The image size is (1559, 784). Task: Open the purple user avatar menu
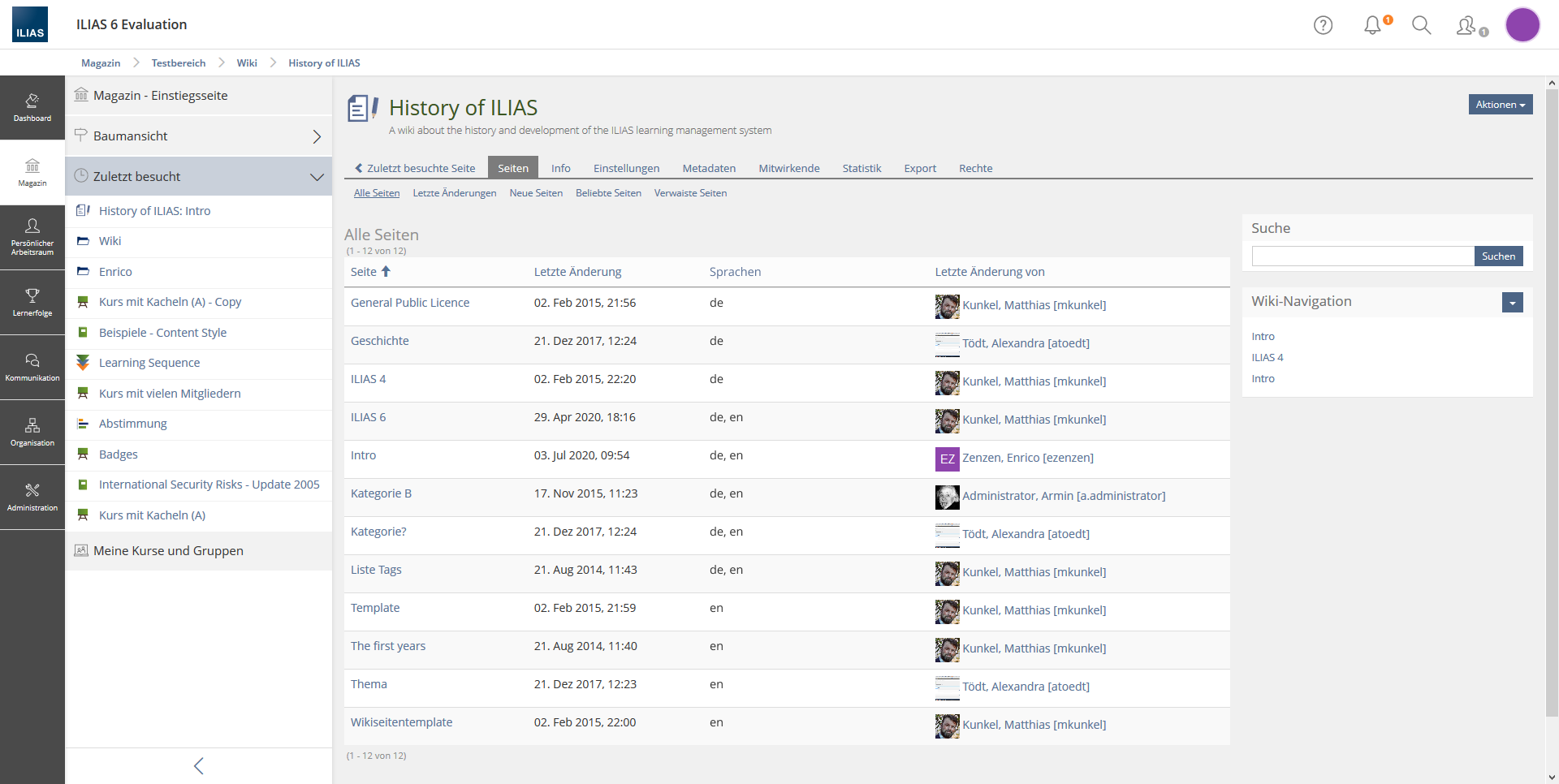click(1522, 25)
